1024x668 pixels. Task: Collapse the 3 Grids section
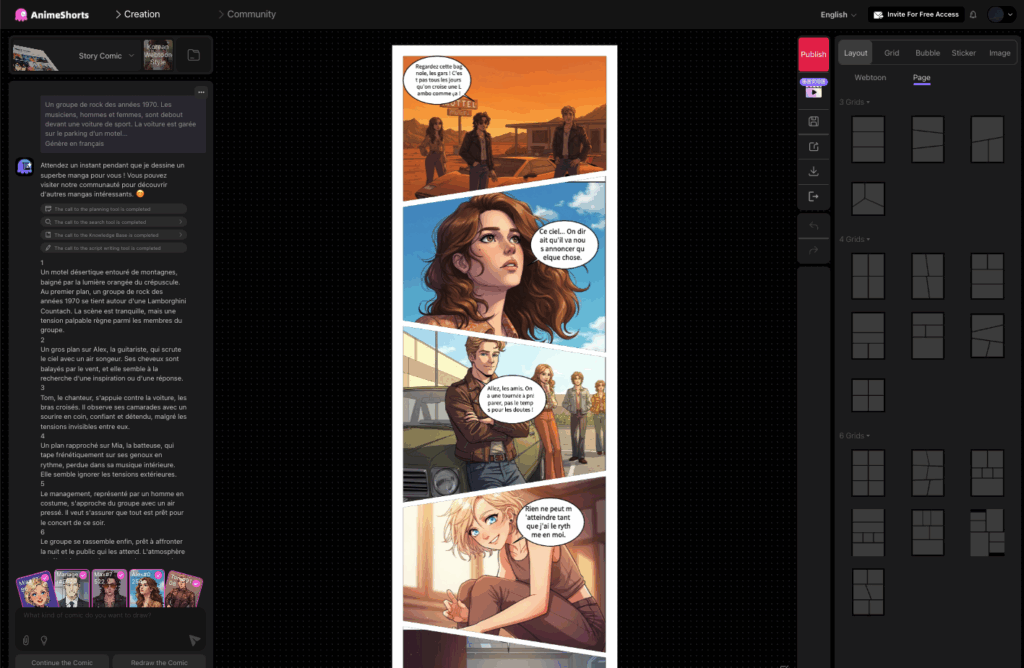[854, 102]
